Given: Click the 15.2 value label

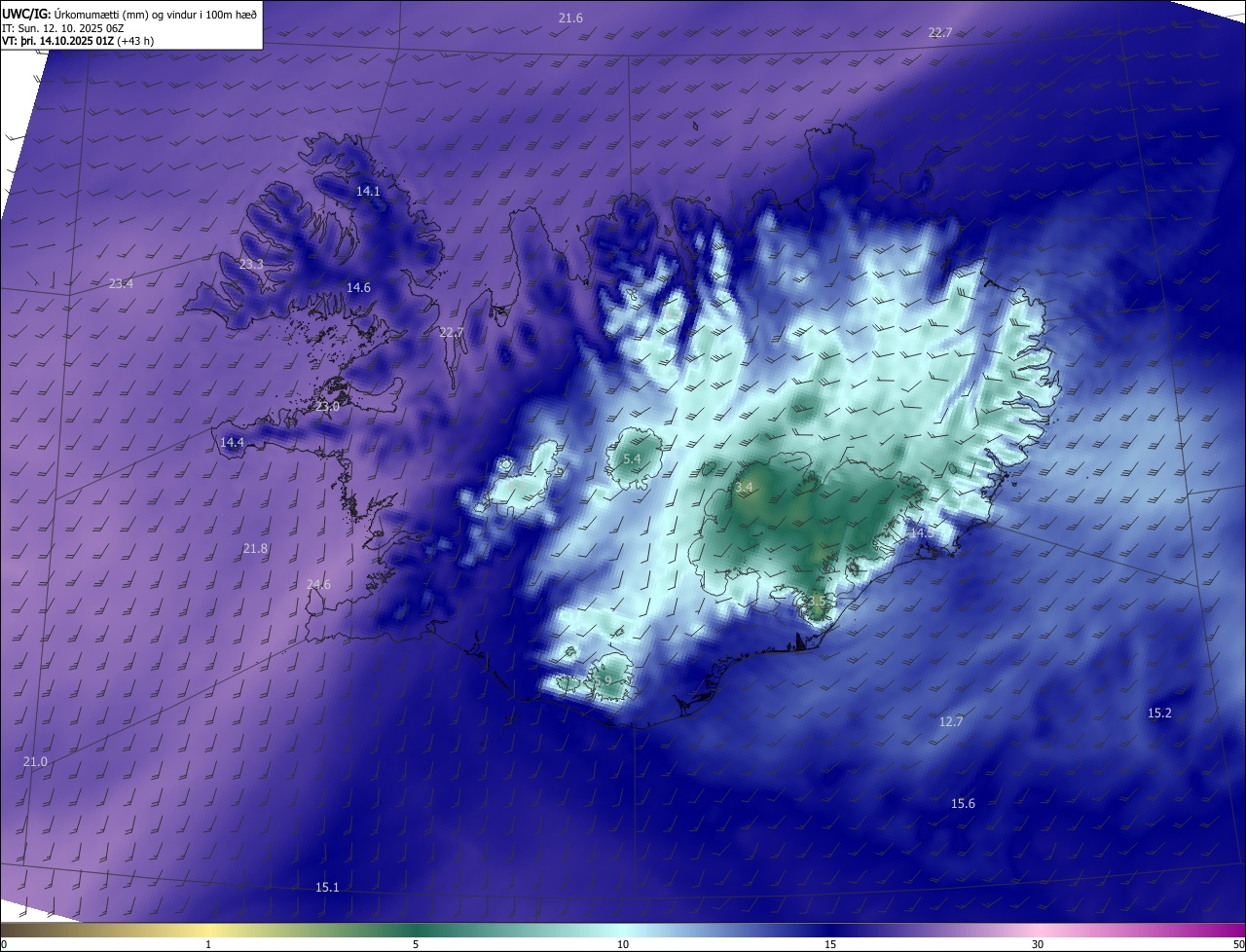Looking at the screenshot, I should click(x=1159, y=714).
